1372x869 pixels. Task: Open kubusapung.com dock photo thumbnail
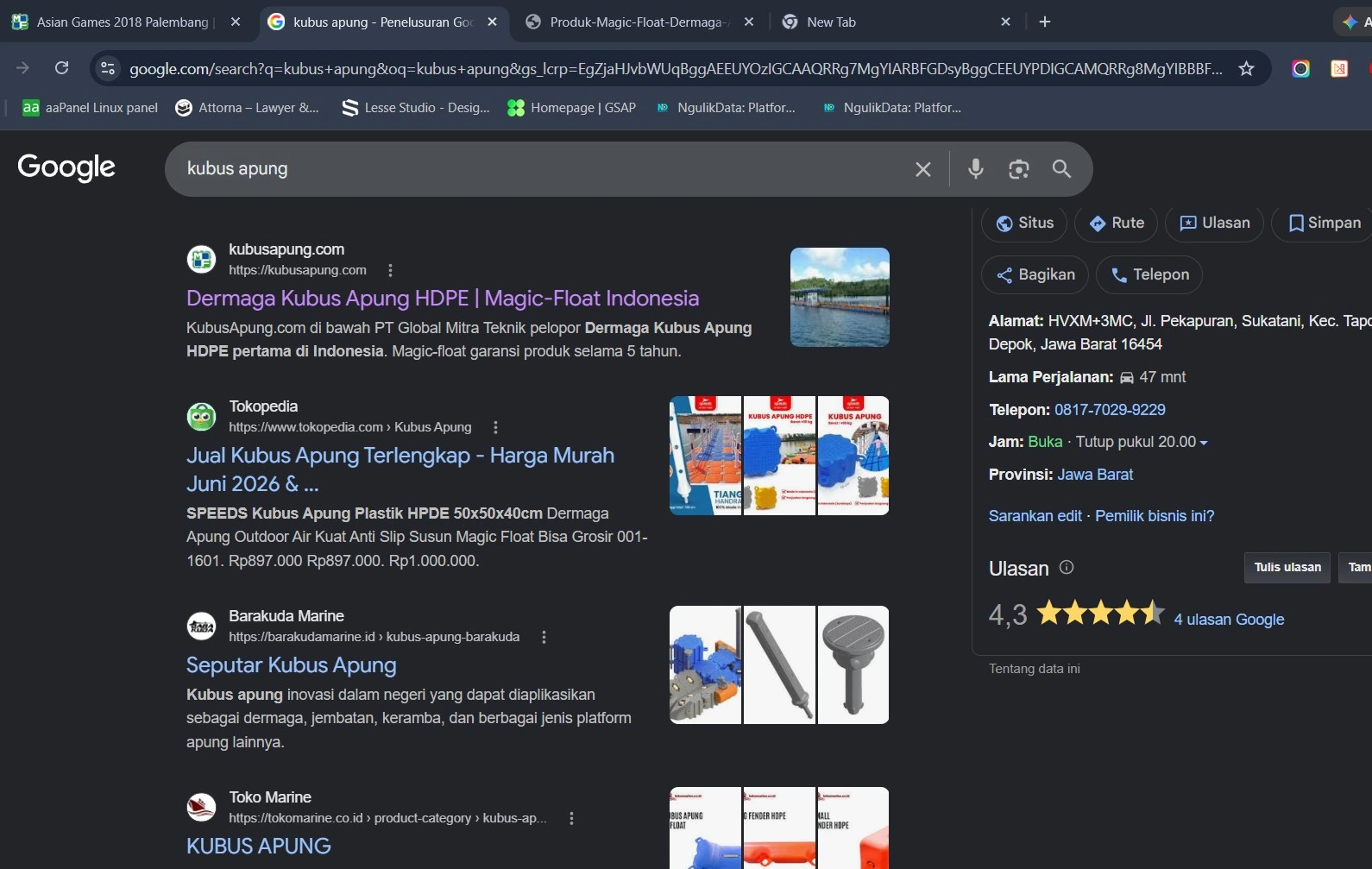(840, 298)
